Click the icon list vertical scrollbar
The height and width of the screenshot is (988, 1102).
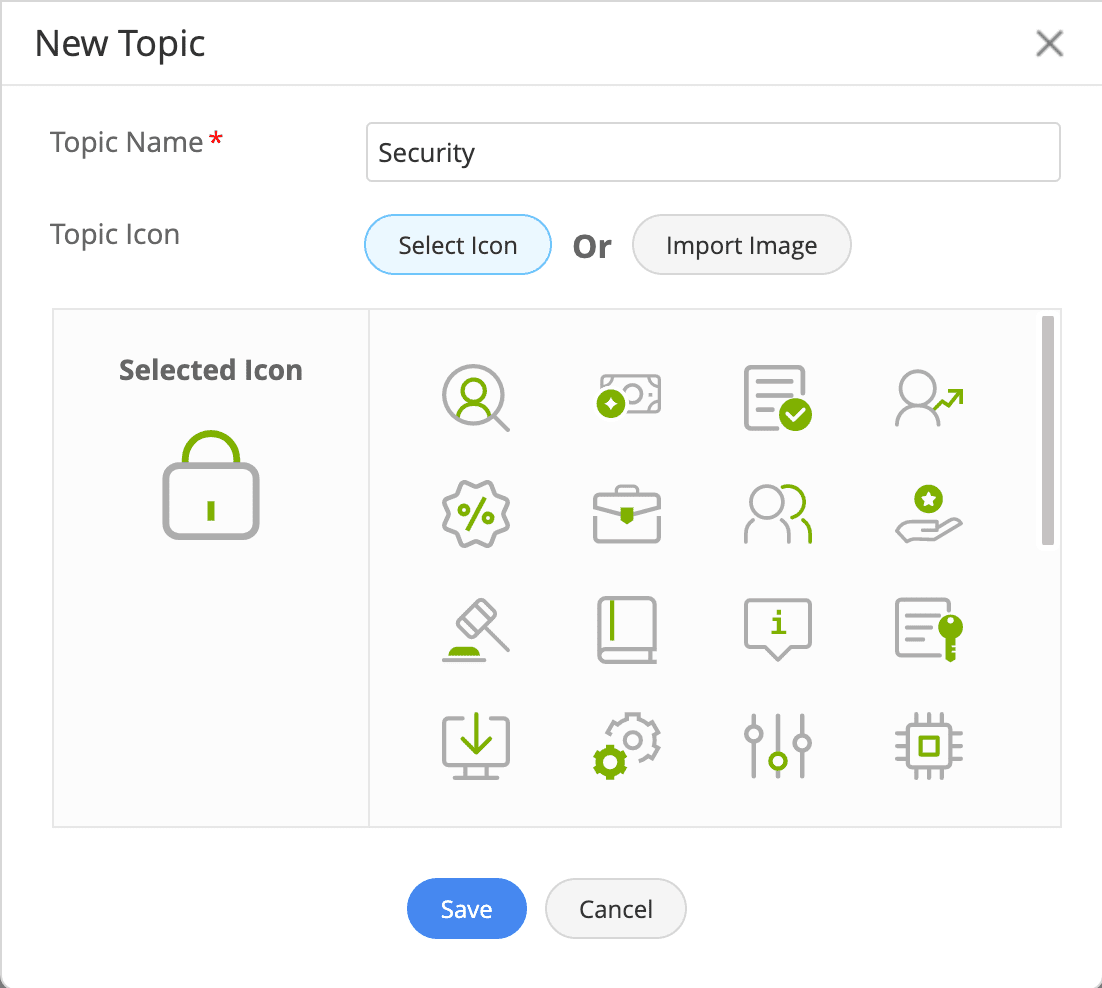tap(1047, 431)
